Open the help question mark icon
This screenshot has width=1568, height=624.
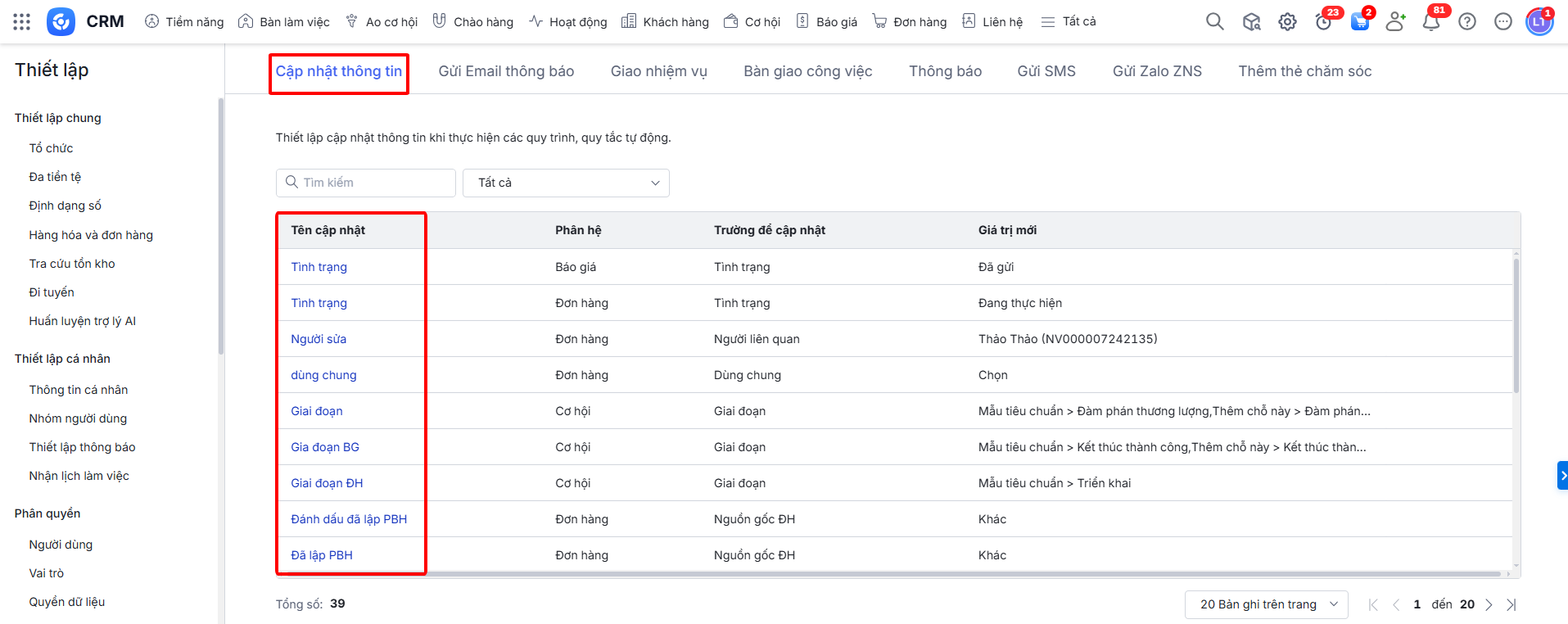pos(1466,22)
